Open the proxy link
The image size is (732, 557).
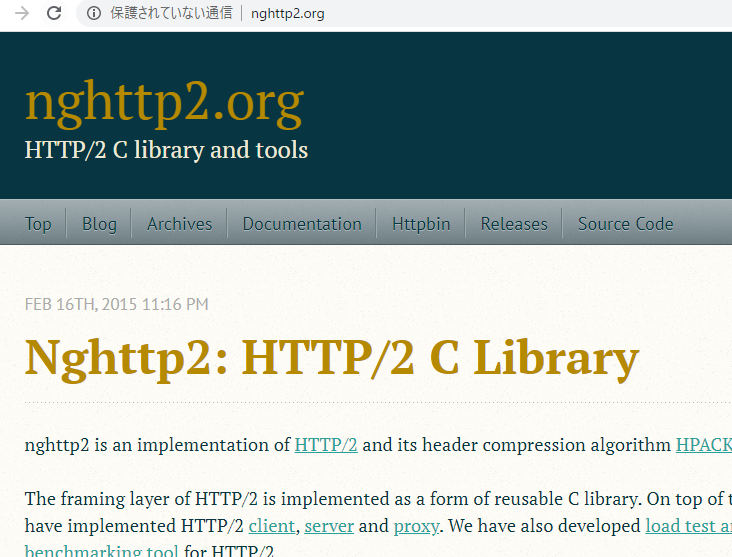[416, 527]
